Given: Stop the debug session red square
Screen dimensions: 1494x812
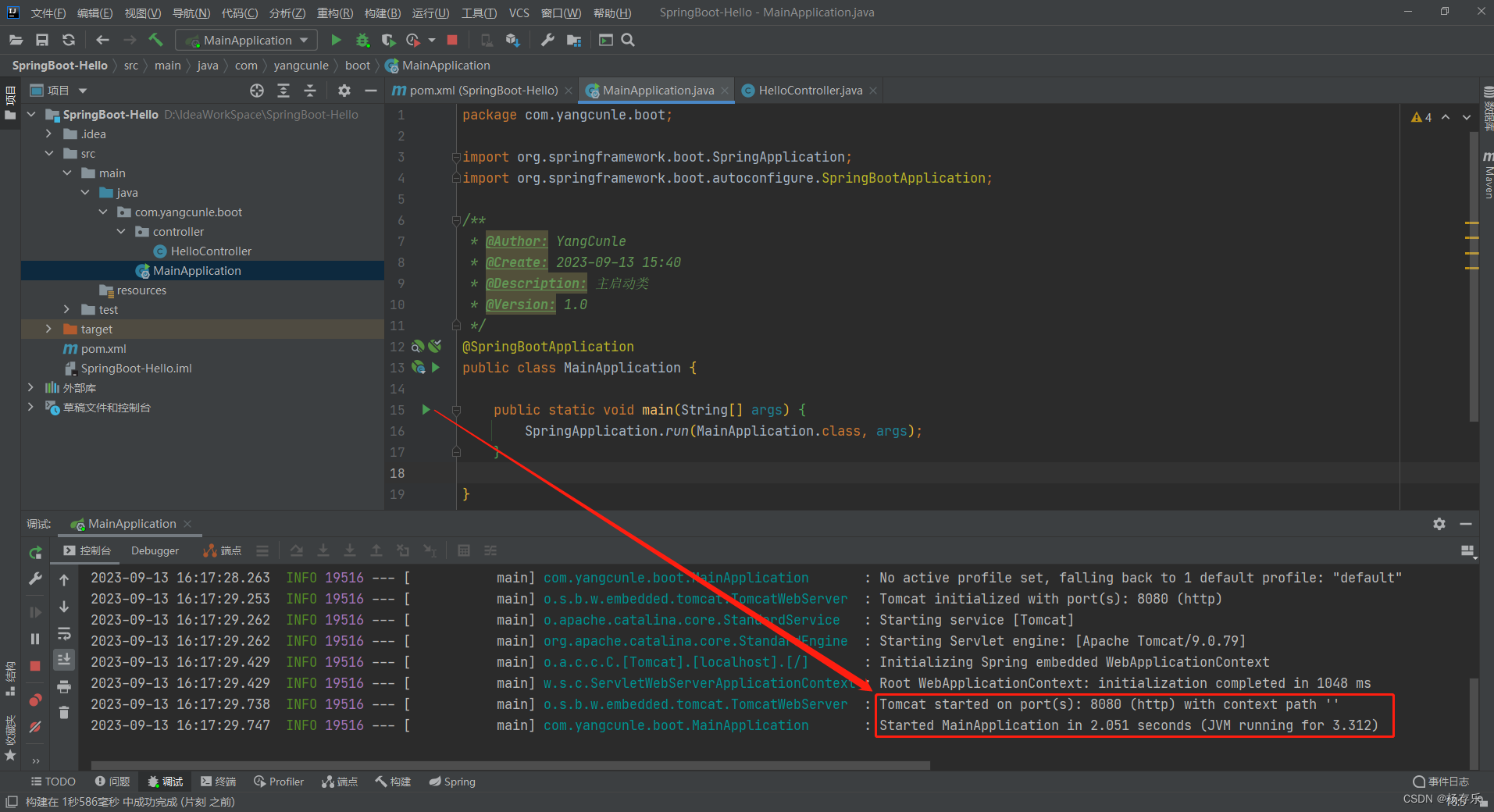Looking at the screenshot, I should [x=35, y=666].
